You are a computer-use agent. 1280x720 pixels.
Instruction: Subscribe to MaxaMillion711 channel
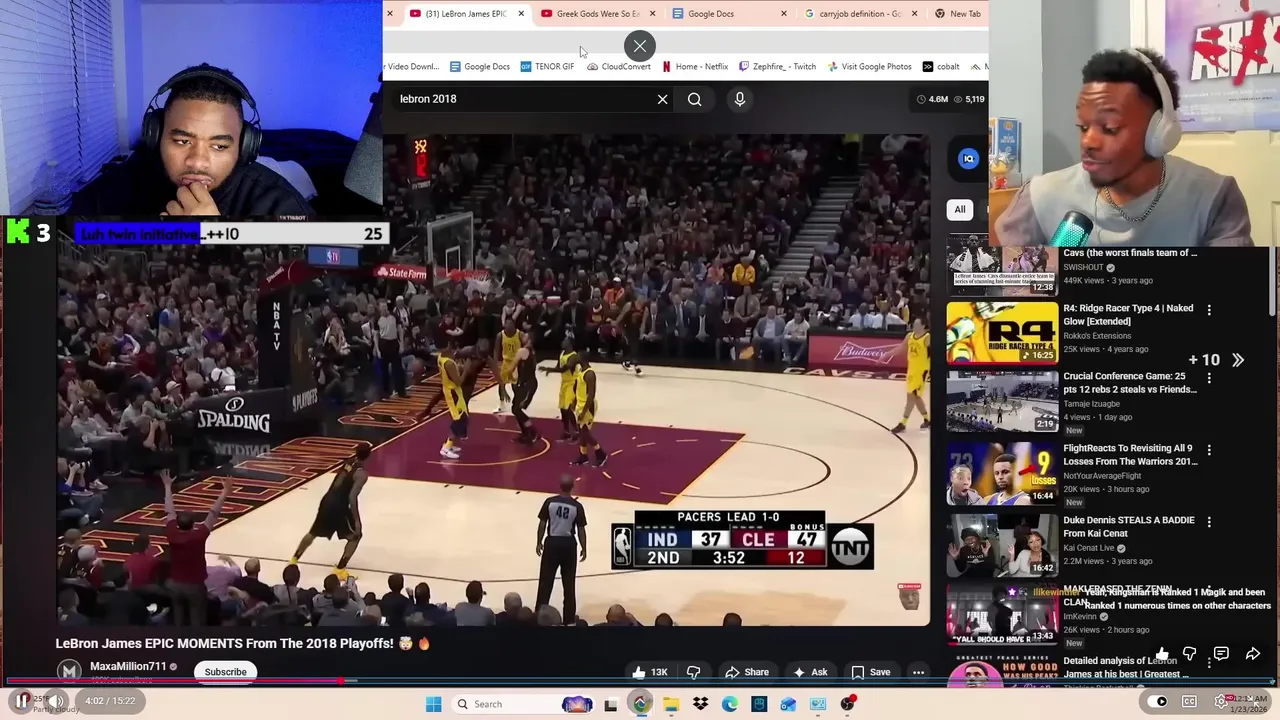[225, 672]
